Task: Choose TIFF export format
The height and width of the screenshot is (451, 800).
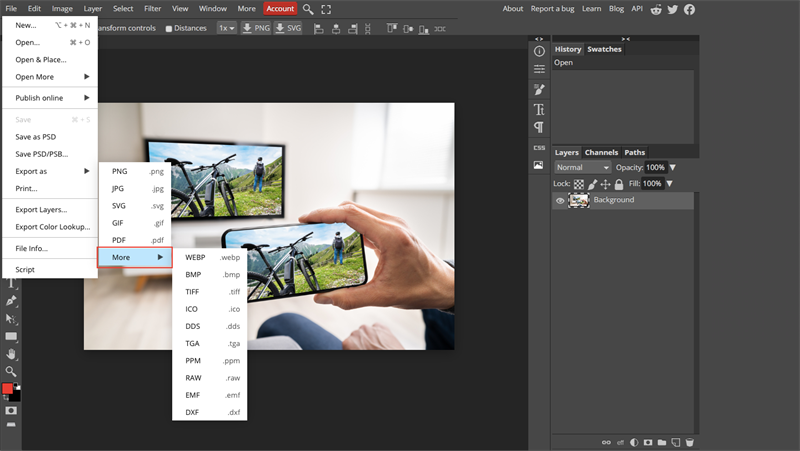Action: (210, 291)
